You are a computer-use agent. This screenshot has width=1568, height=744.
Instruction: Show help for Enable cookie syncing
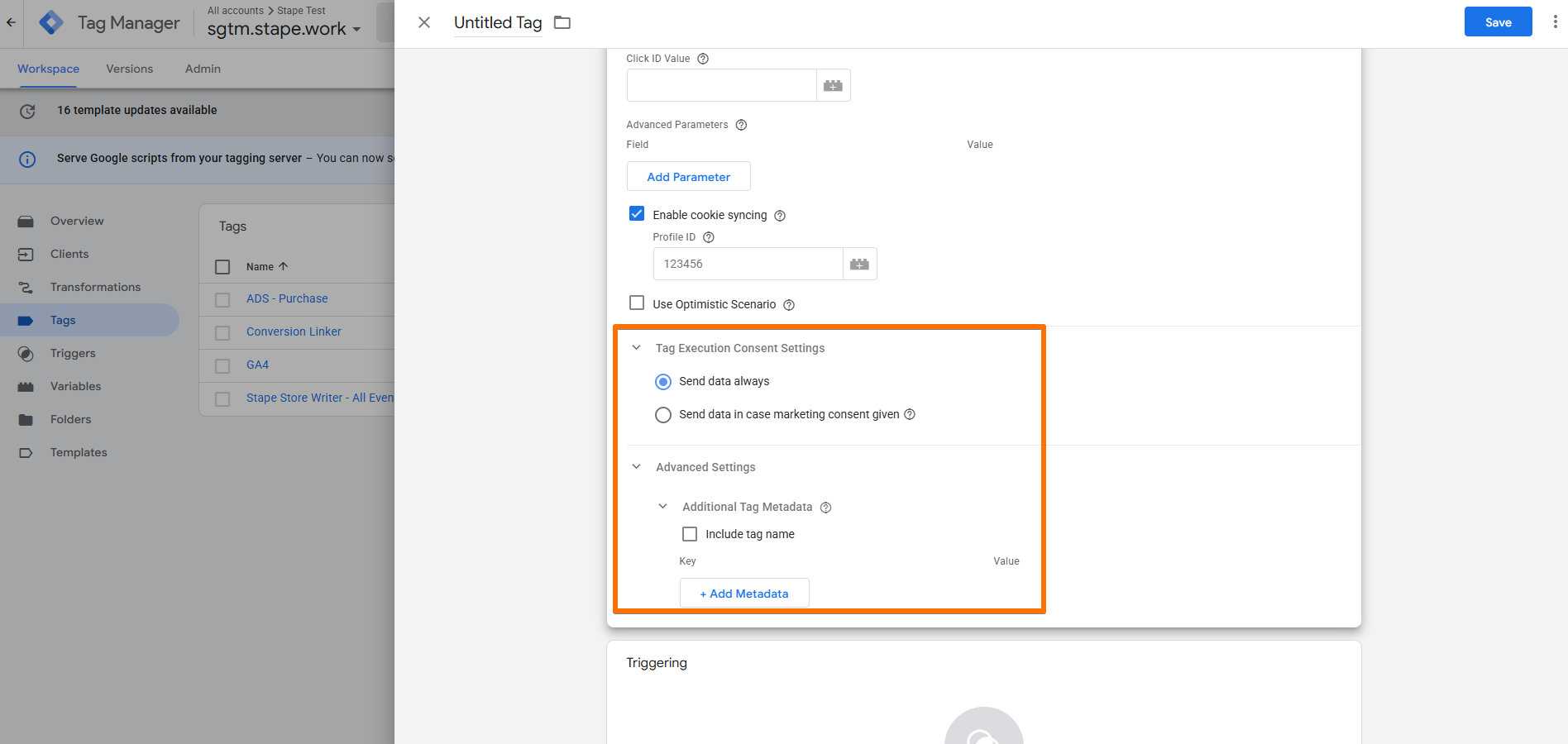coord(779,216)
